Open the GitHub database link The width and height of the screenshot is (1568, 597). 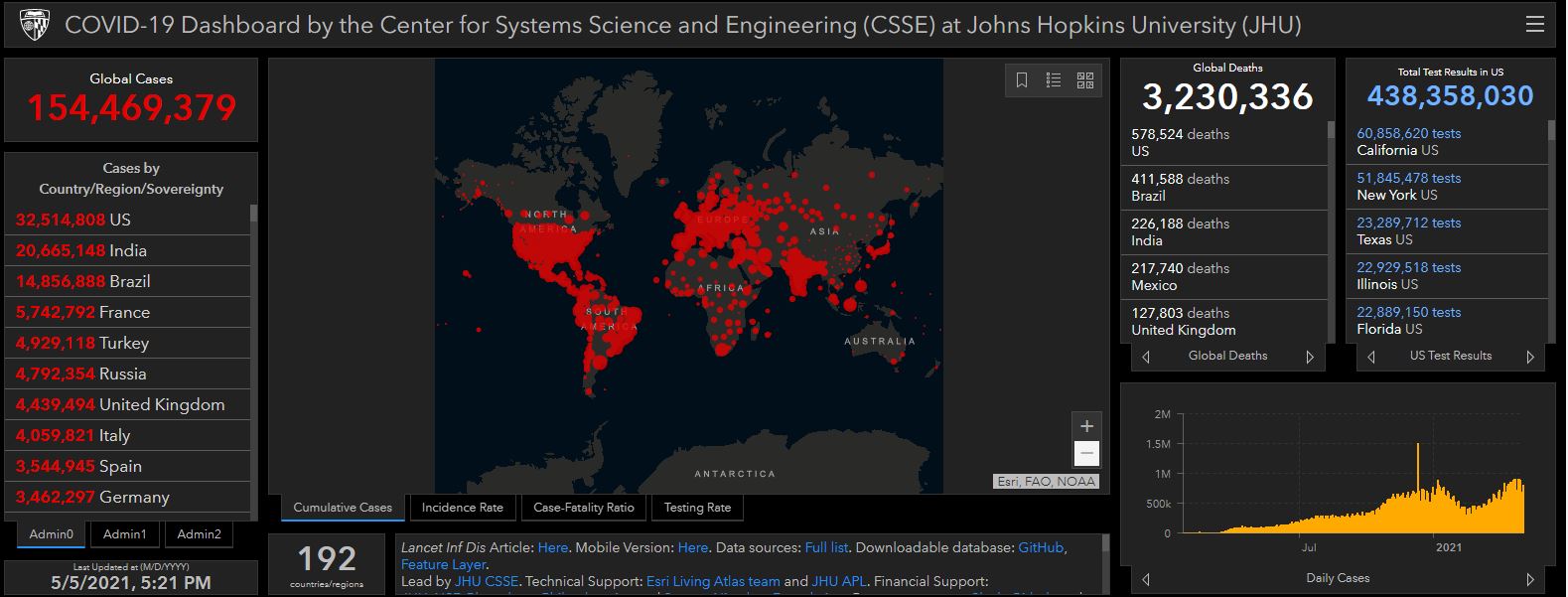click(1041, 547)
